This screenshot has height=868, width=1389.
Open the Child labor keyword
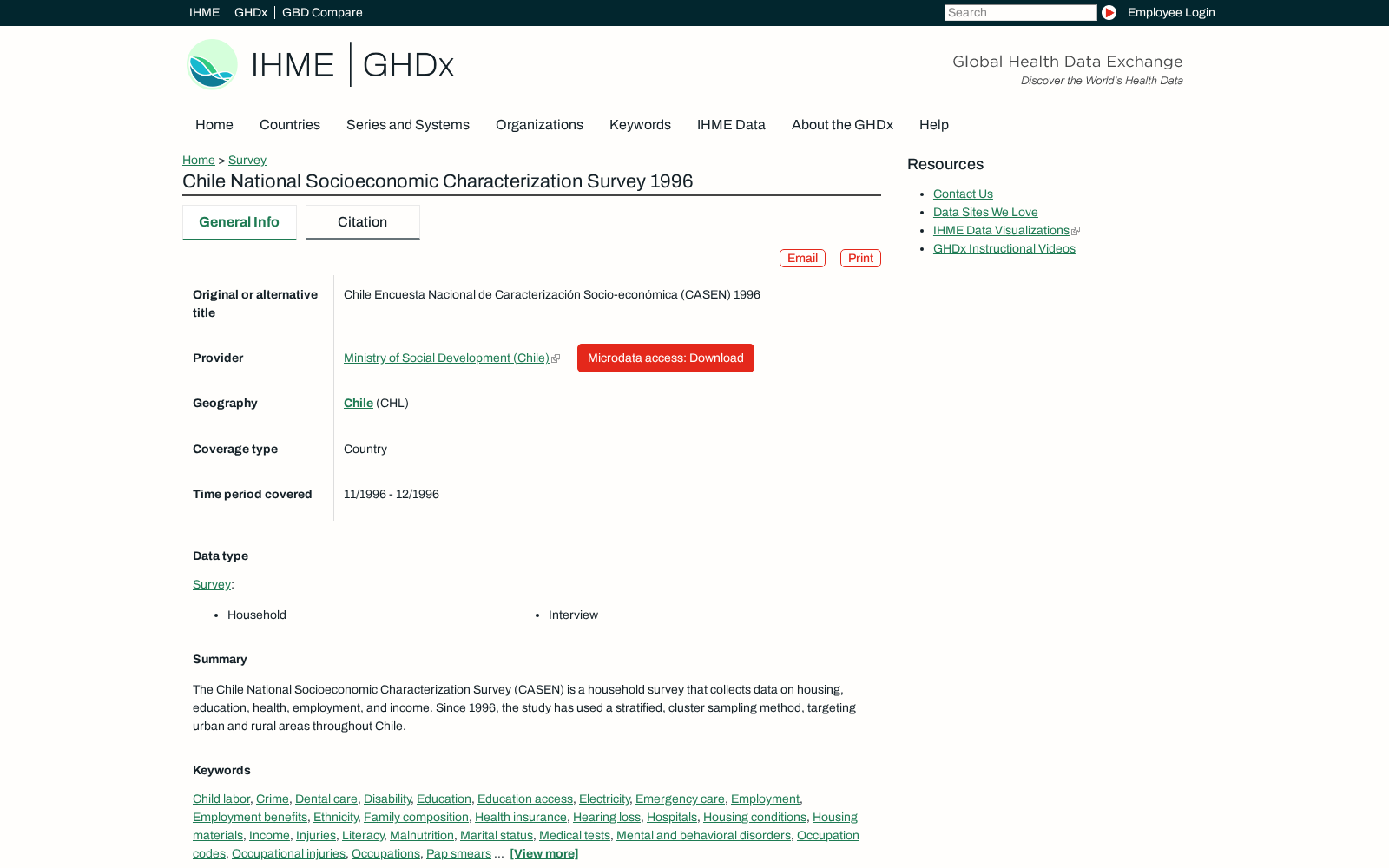(x=221, y=799)
